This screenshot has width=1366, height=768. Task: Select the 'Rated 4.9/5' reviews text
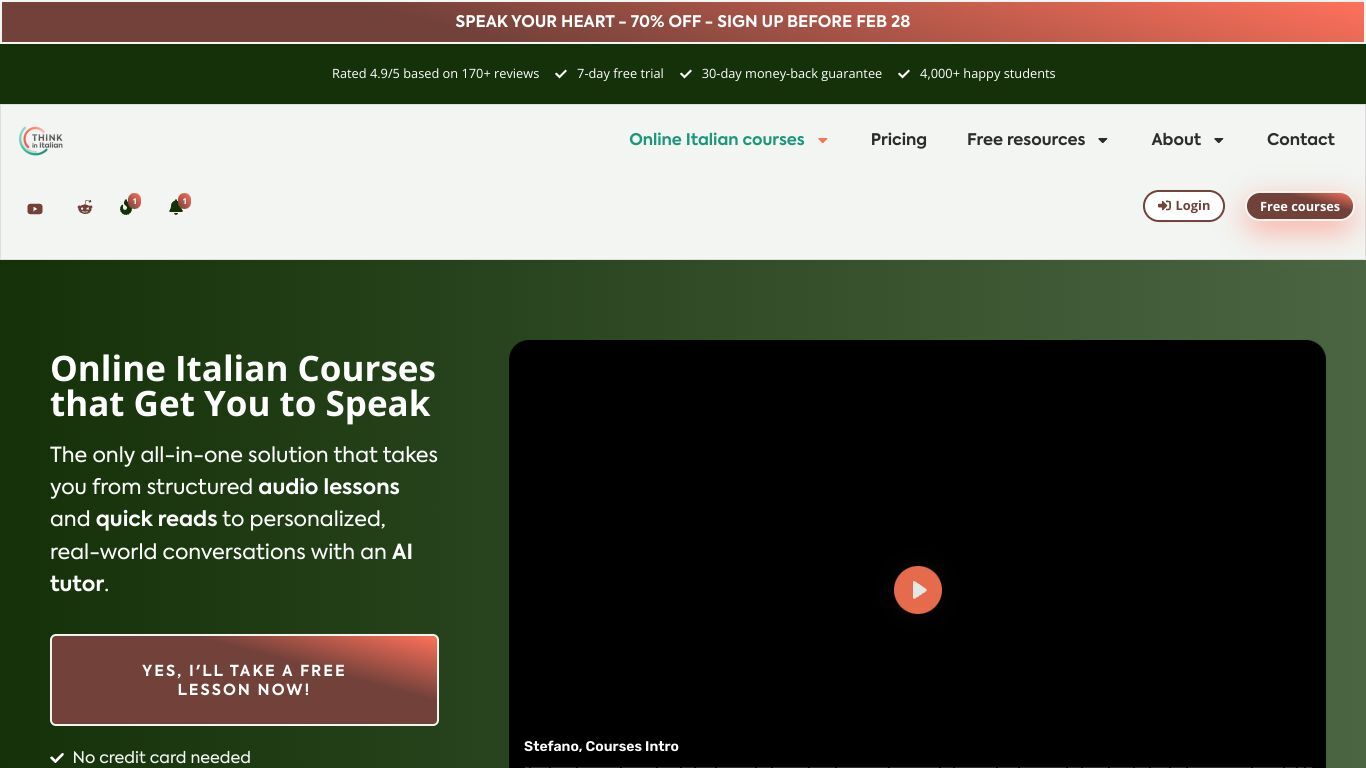pos(435,73)
